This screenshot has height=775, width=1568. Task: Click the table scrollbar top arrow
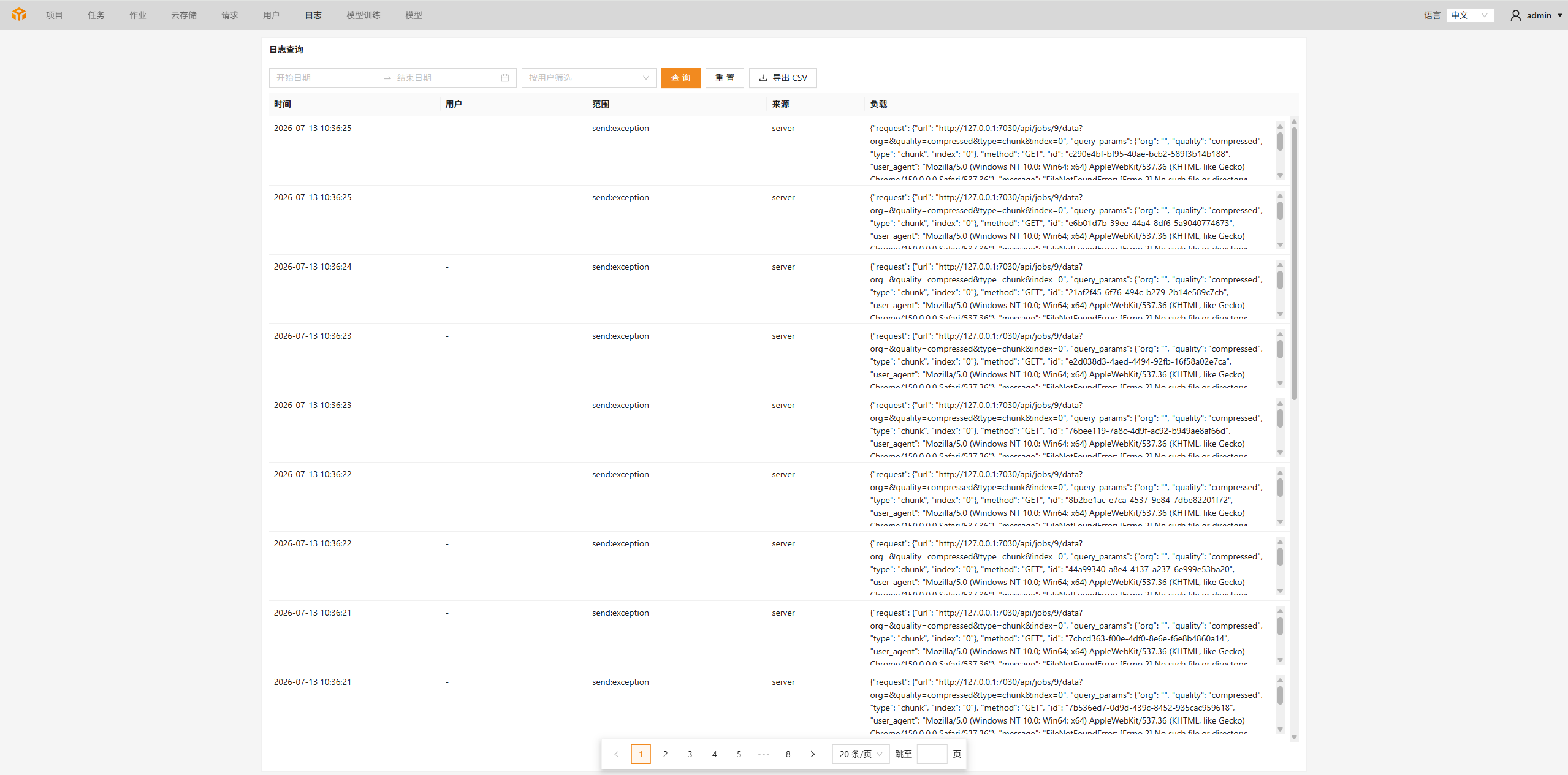[x=1294, y=121]
